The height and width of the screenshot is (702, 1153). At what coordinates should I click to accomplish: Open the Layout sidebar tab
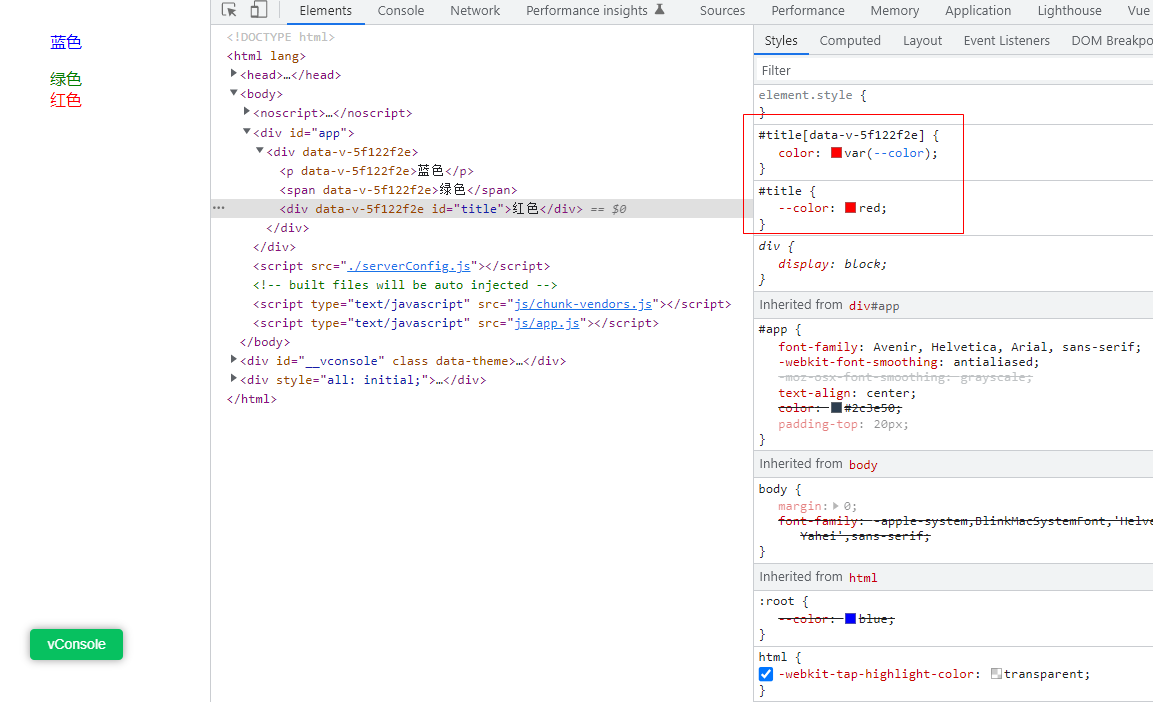922,40
